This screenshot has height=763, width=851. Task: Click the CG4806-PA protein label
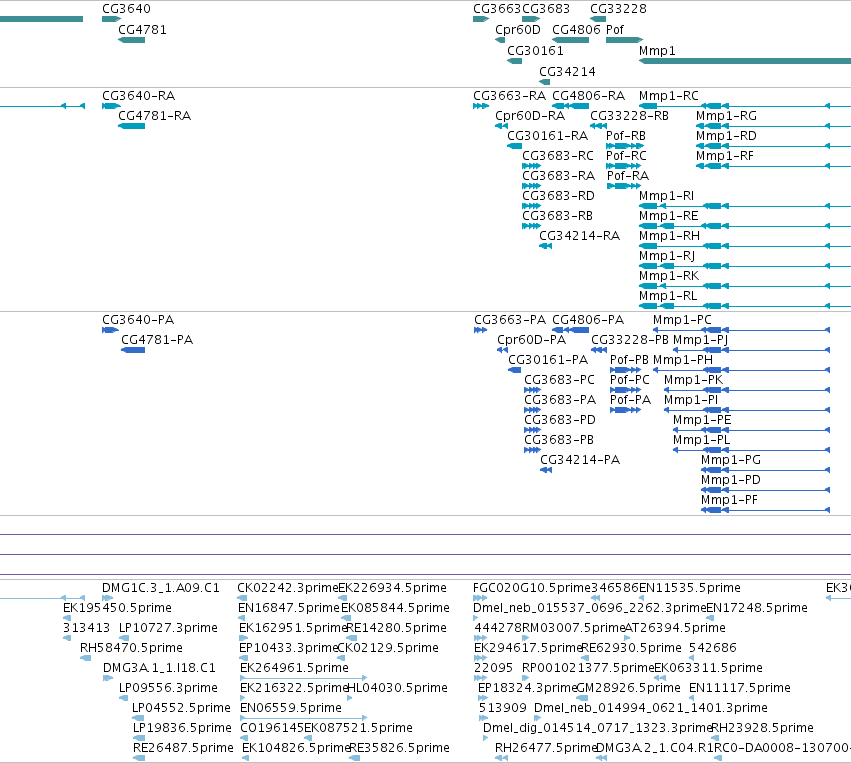(x=588, y=320)
